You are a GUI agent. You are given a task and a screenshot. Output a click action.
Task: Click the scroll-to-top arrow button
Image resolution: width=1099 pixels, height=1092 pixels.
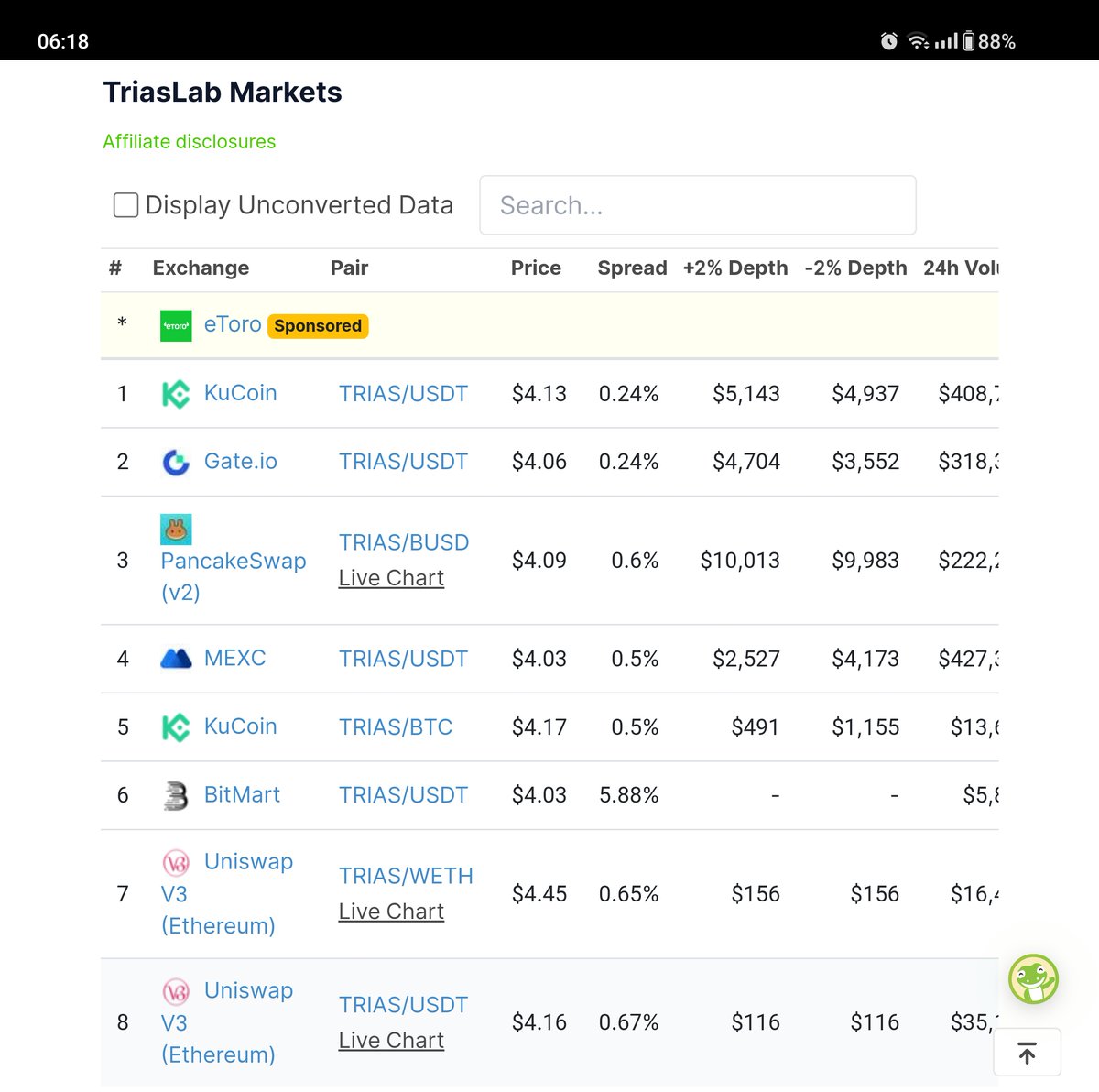coord(1027,1052)
